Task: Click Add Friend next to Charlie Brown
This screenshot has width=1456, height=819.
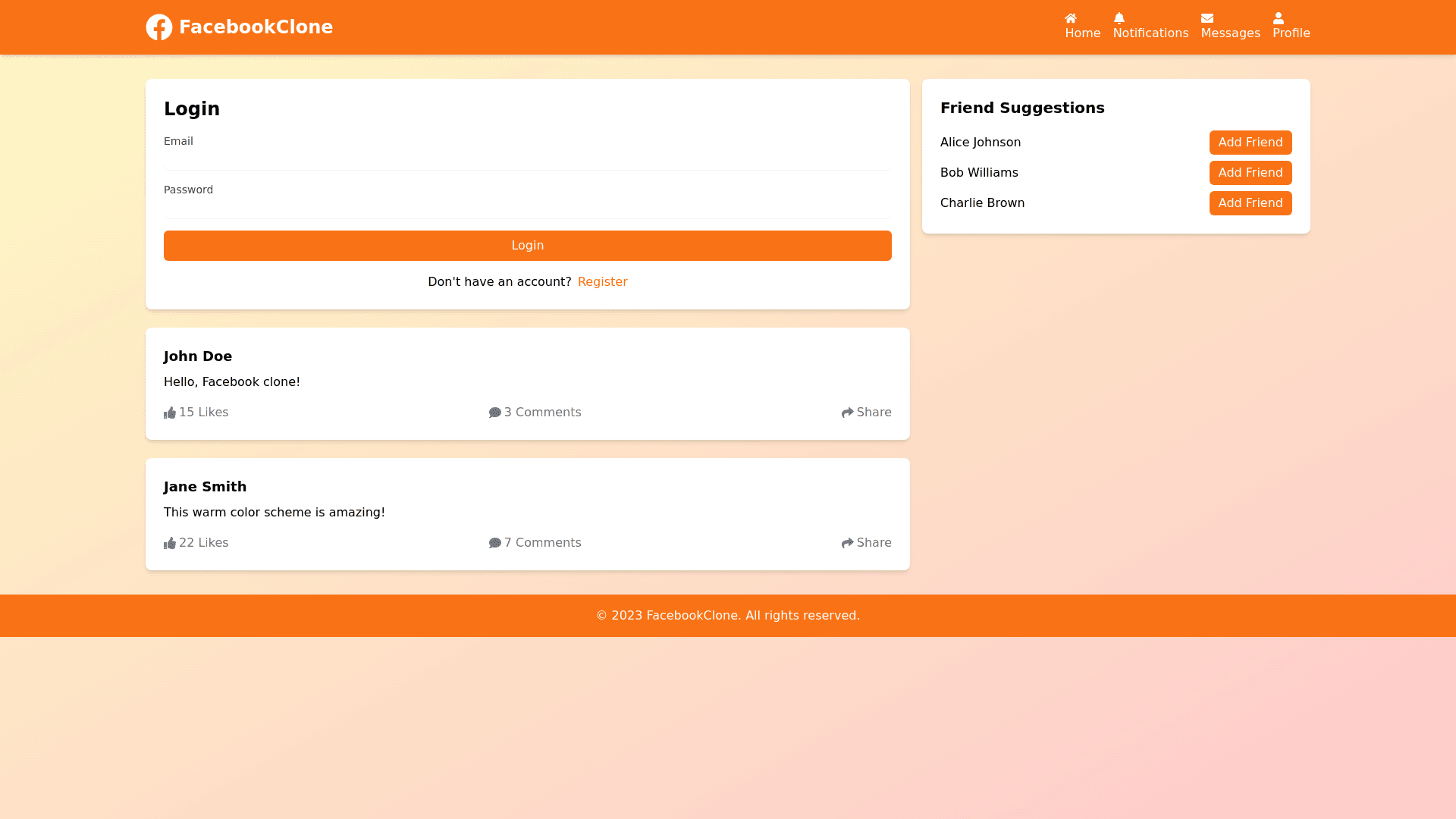Action: point(1250,203)
